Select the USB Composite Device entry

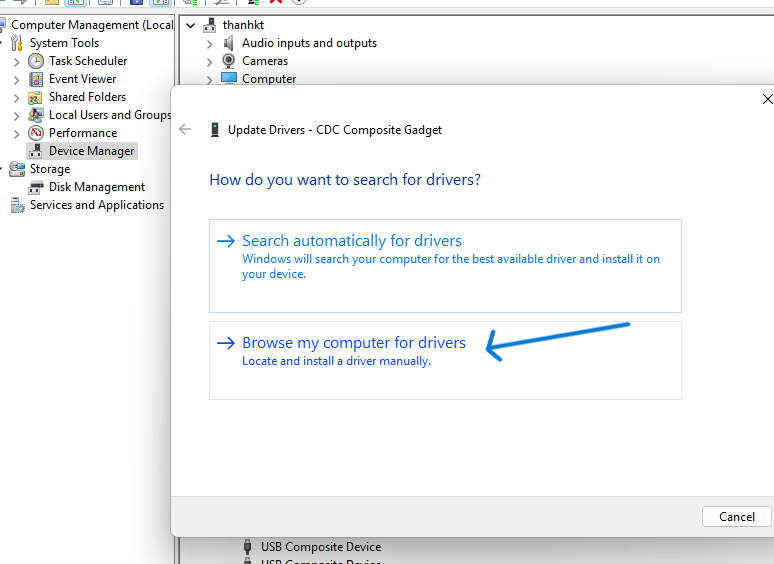coord(320,547)
